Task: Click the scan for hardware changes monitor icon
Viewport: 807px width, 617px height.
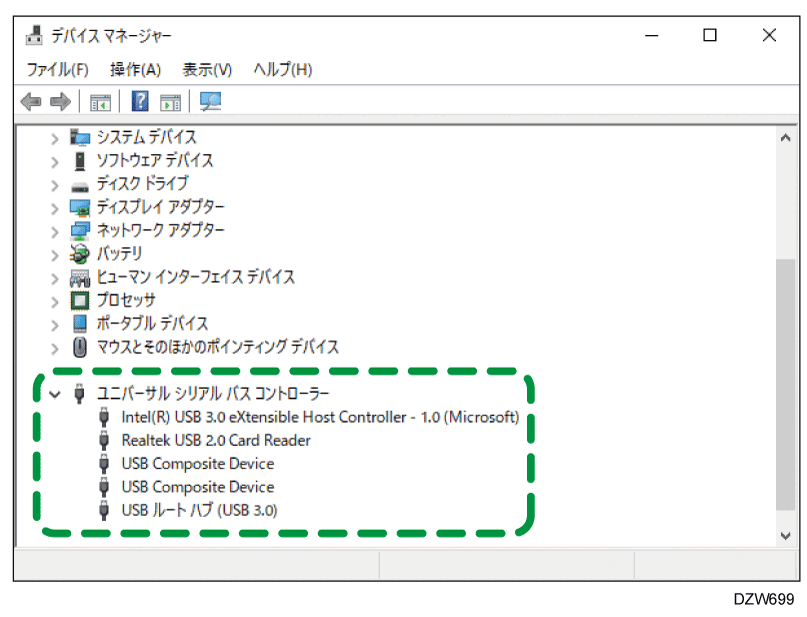Action: (x=210, y=101)
